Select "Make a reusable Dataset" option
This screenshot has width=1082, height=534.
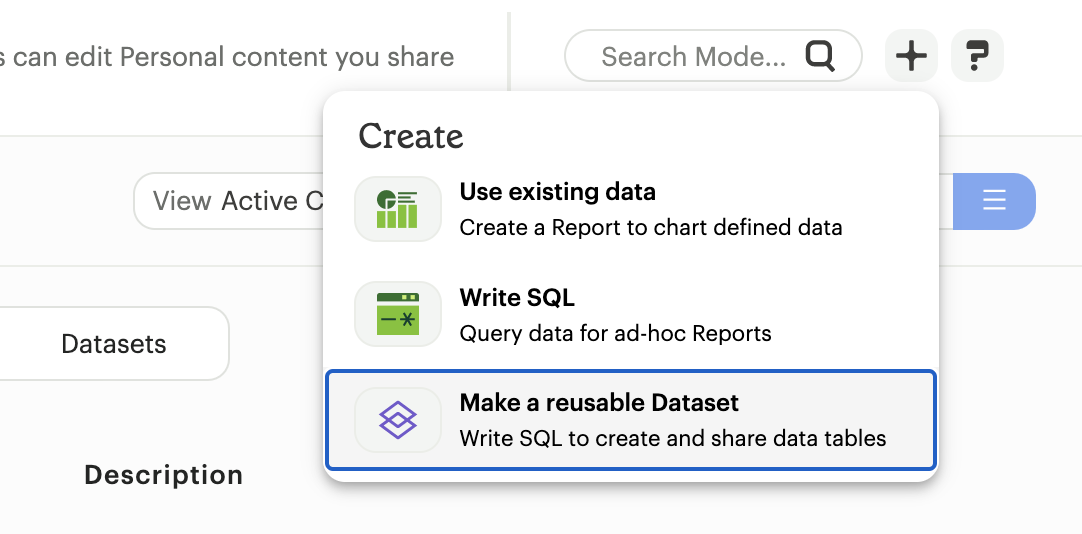(598, 403)
